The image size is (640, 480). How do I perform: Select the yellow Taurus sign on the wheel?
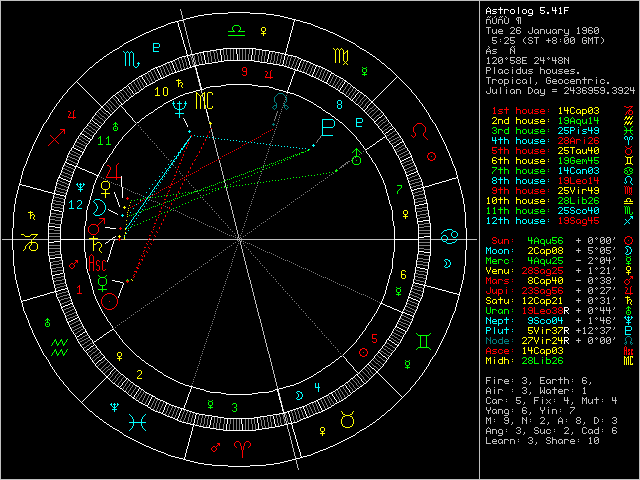[347, 420]
